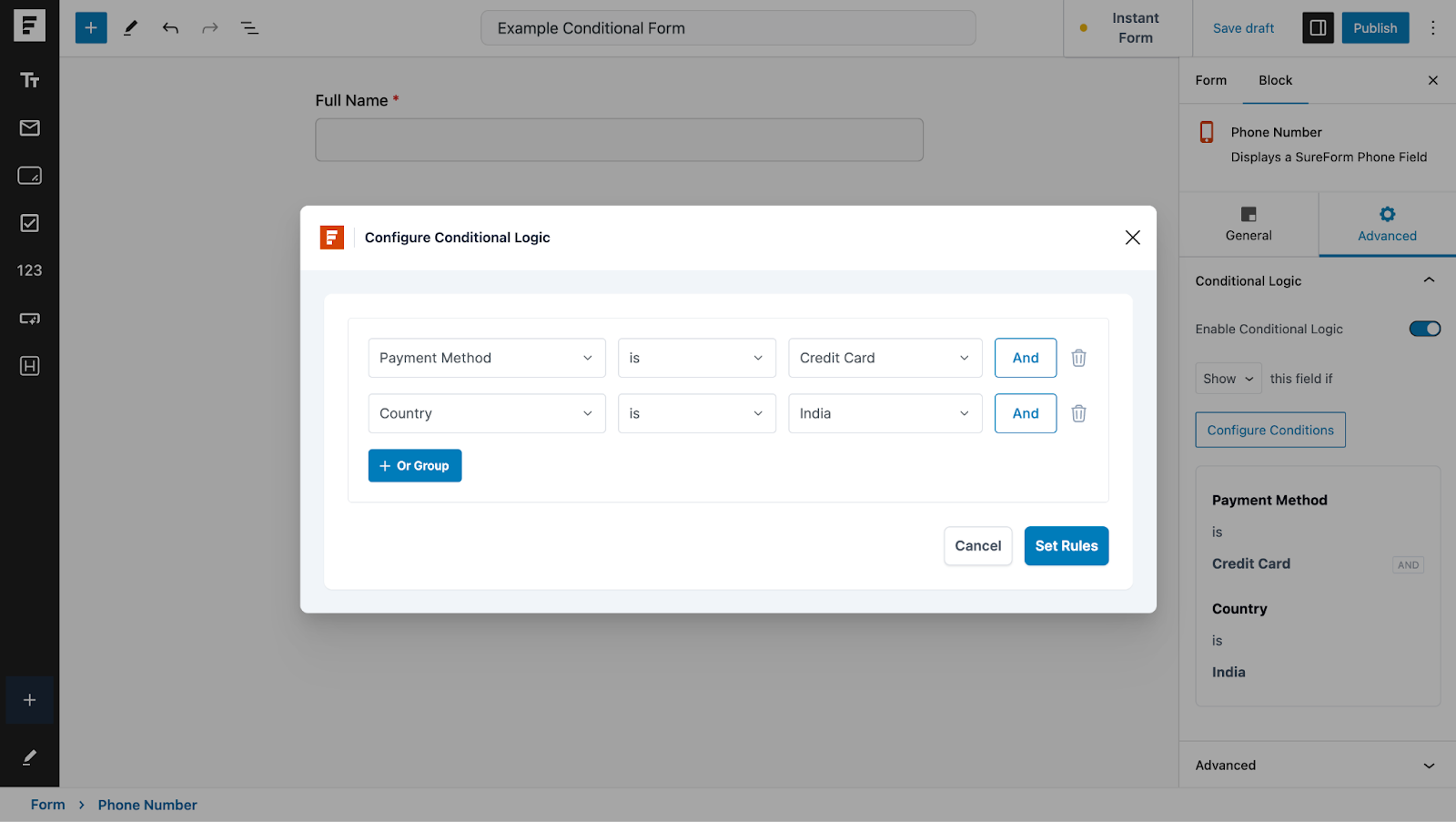Screen dimensions: 1456x822
Task: Open the Show action dropdown
Action: pos(1228,379)
